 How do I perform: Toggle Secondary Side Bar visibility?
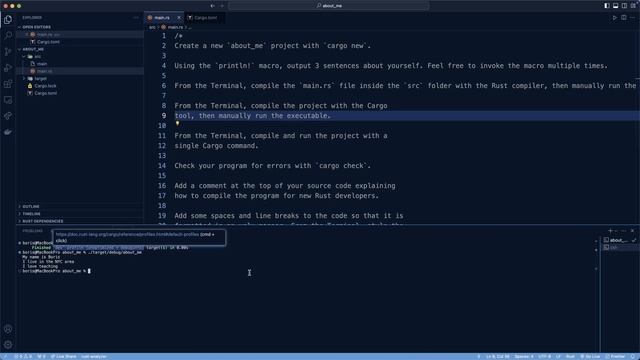[624, 6]
